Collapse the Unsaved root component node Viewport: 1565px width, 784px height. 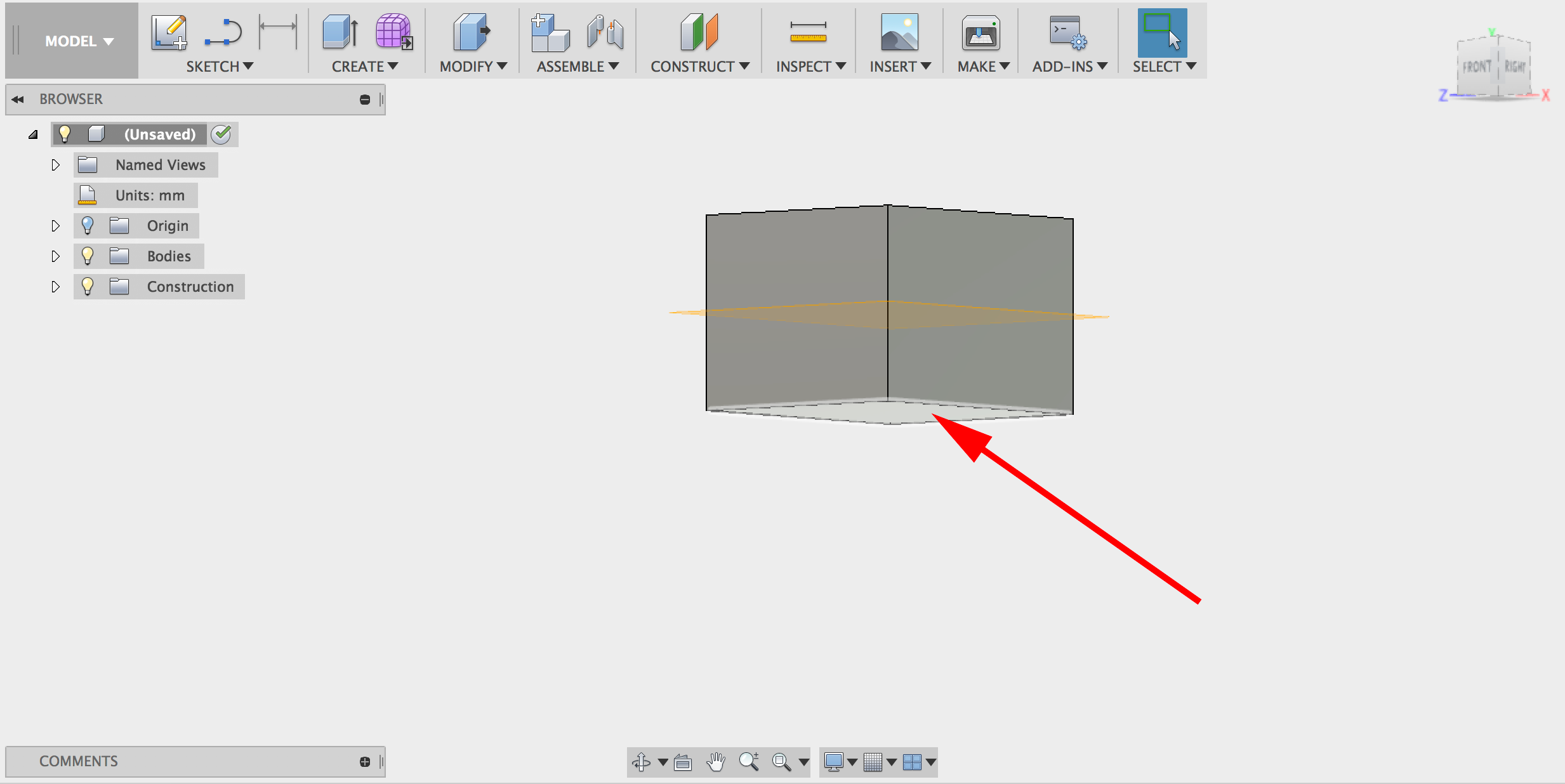(x=33, y=134)
